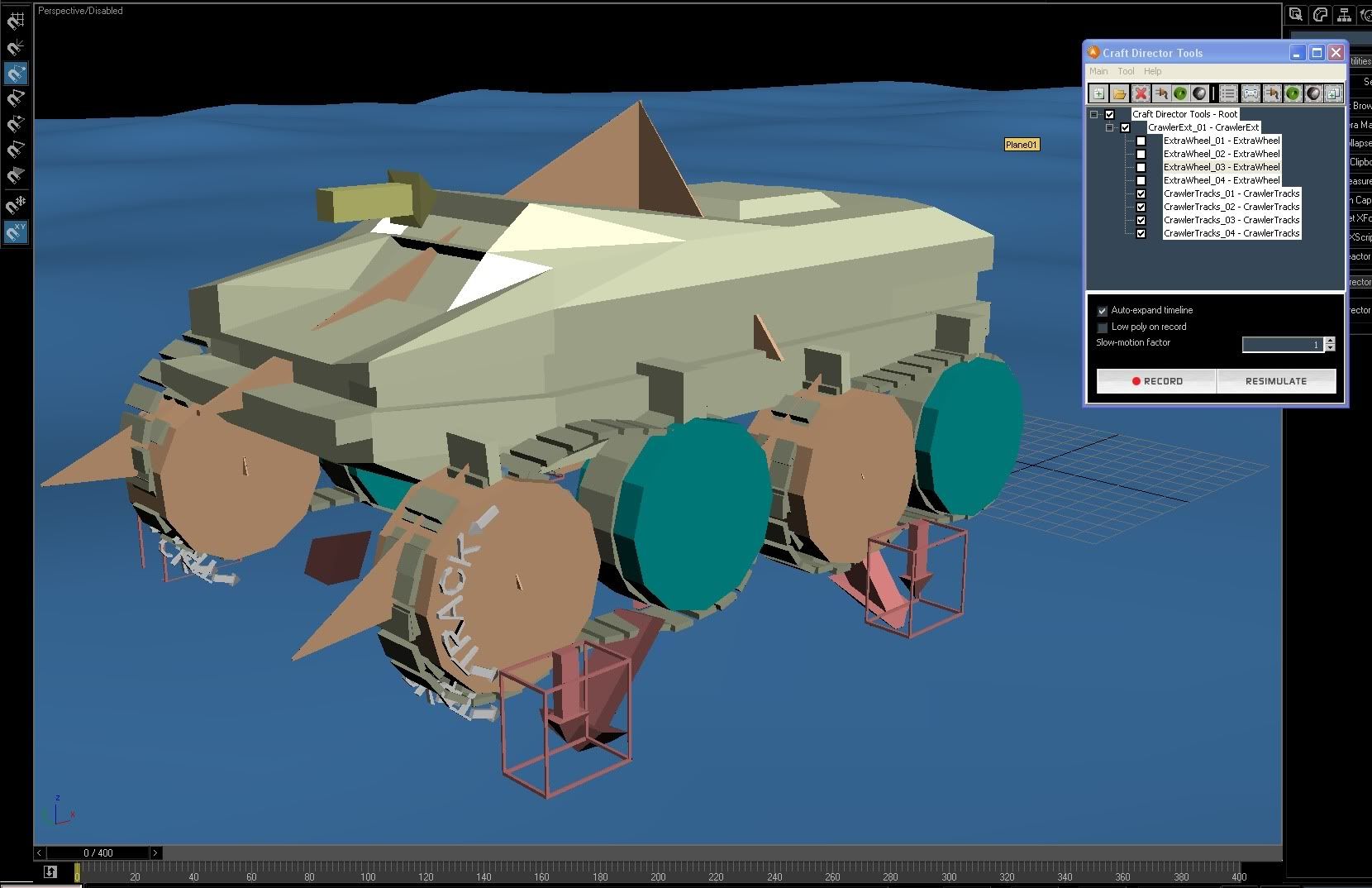
Task: Toggle the snap to frozen objects magnet icon
Action: point(16,203)
